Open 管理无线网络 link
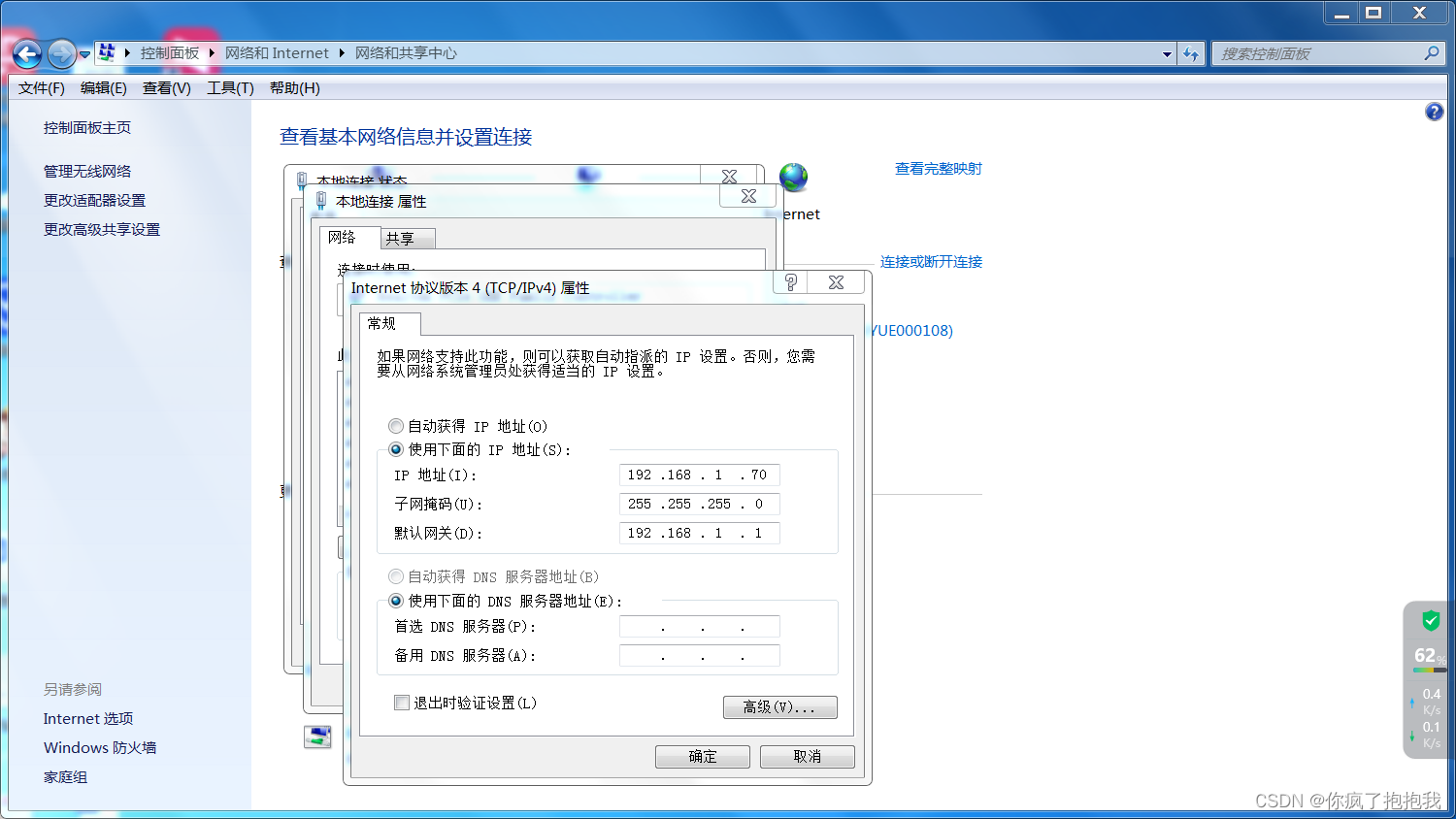 click(87, 172)
